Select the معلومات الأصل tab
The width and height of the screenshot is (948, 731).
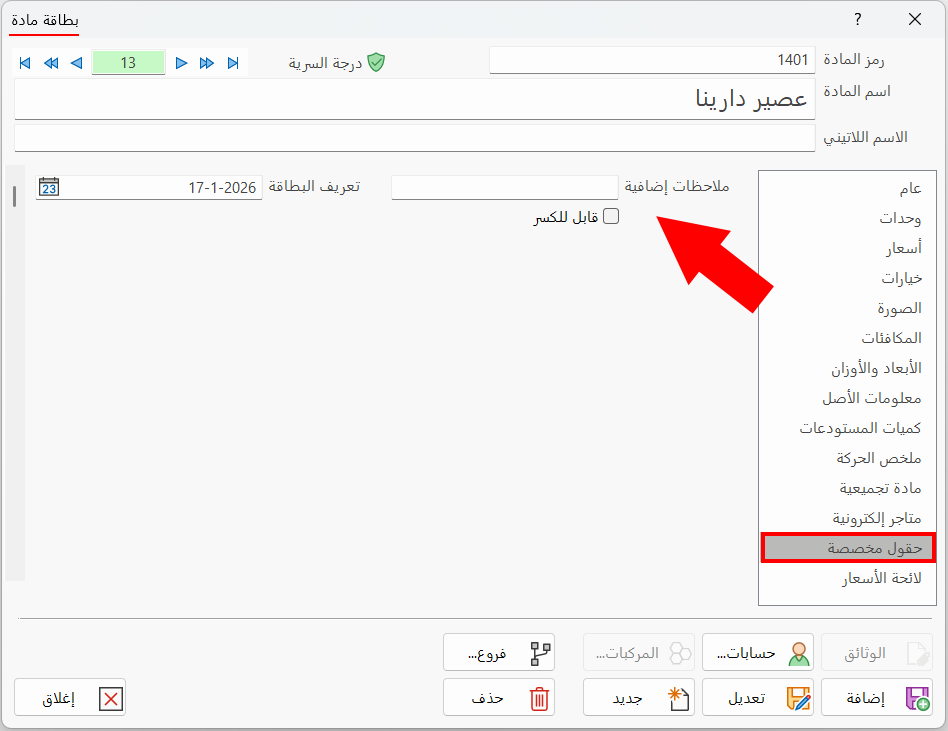[x=847, y=398]
